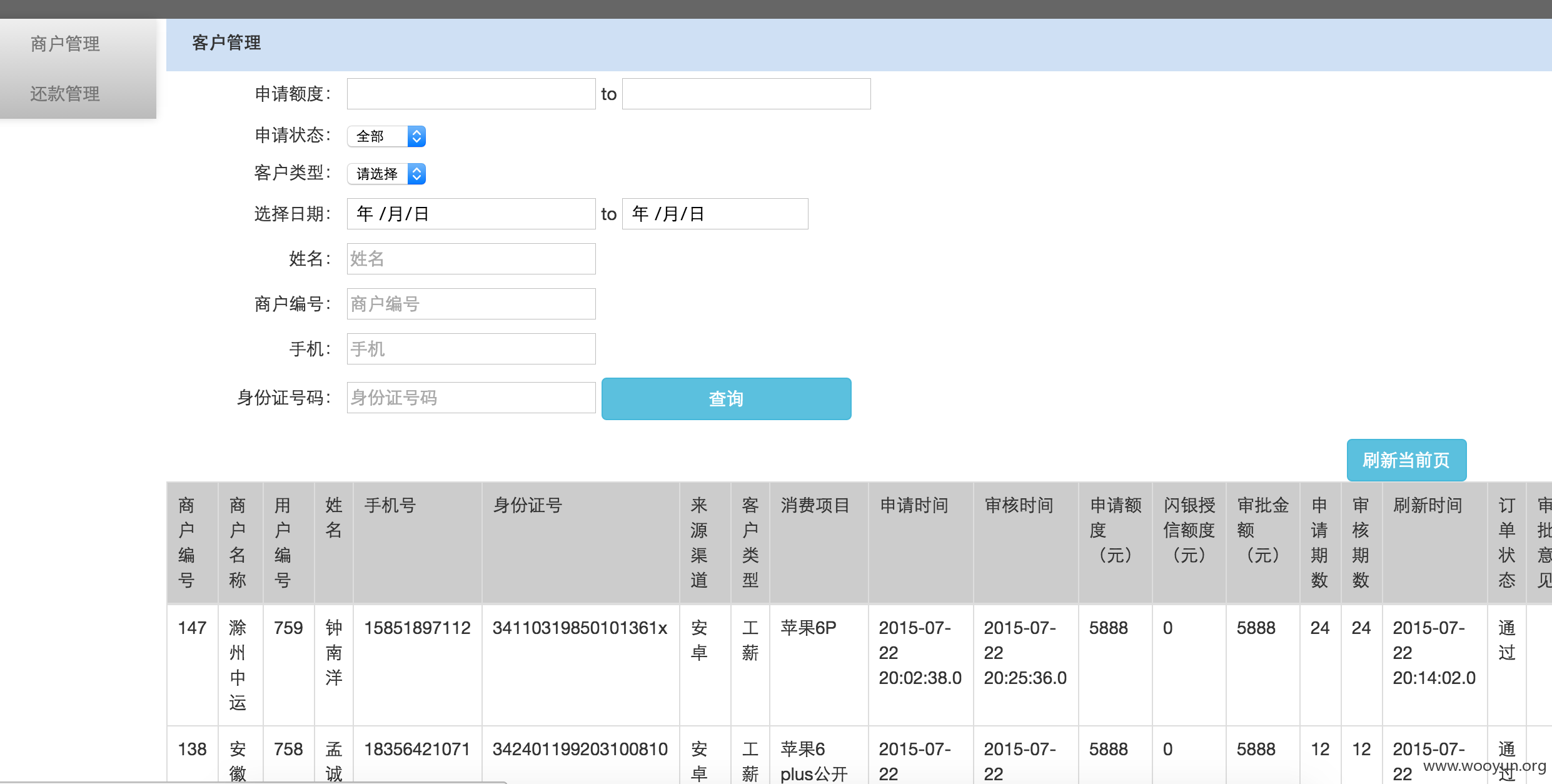Select phone number 18356421071 cell

click(418, 755)
